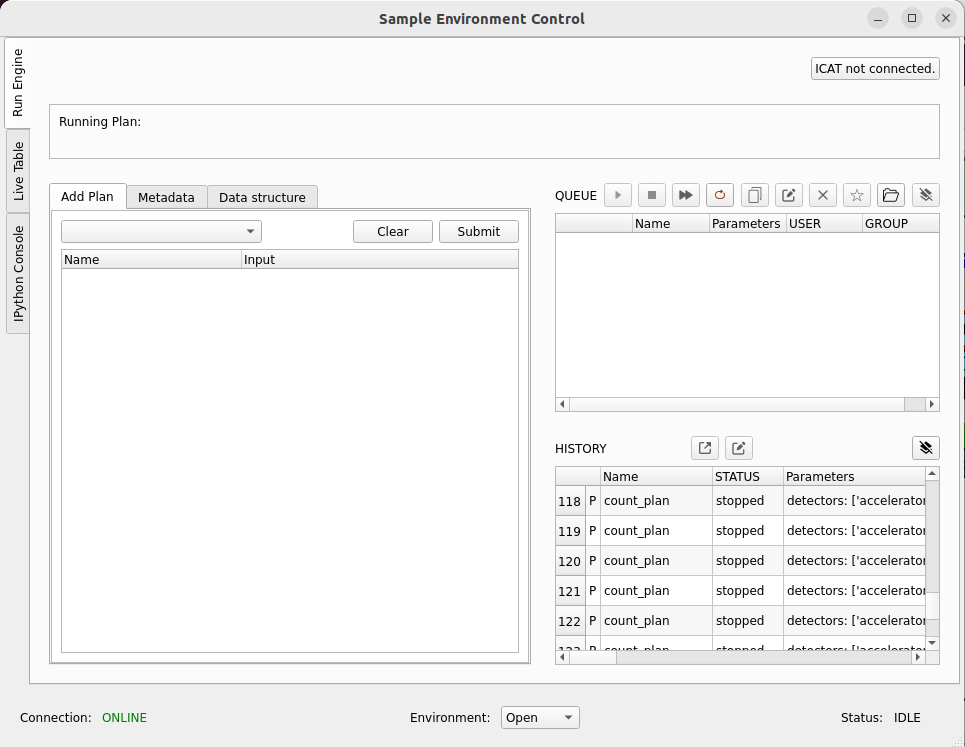Switch to the Data structure tab
The height and width of the screenshot is (747, 965).
coord(262,197)
